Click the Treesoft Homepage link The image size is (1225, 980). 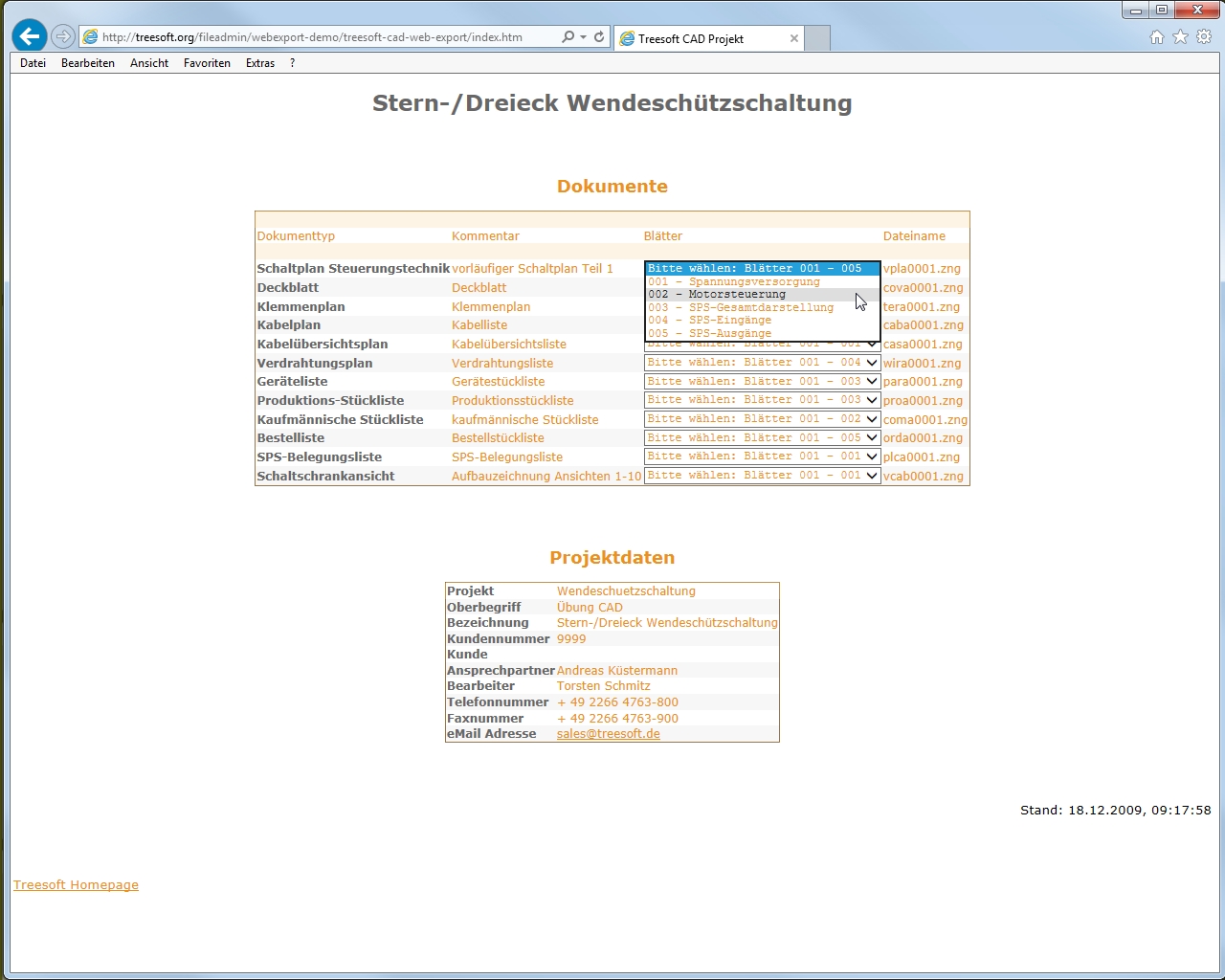coord(76,885)
